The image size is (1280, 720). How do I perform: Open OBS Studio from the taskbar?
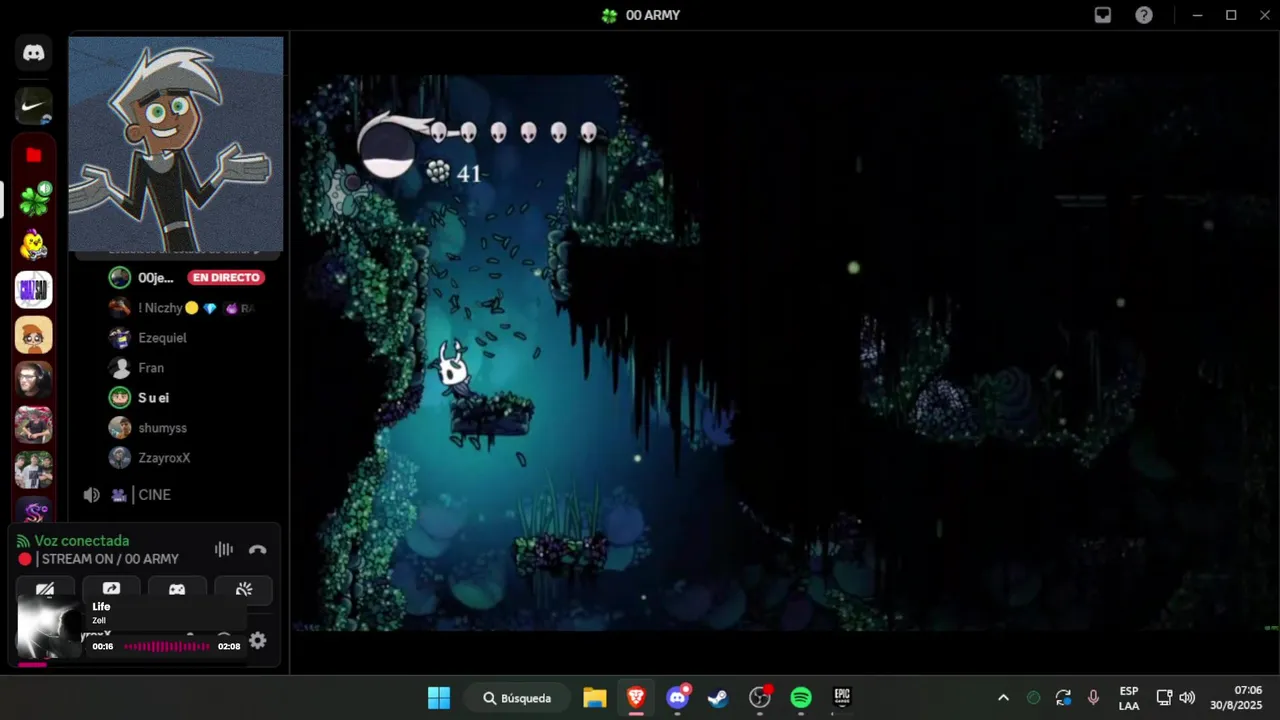coord(760,698)
